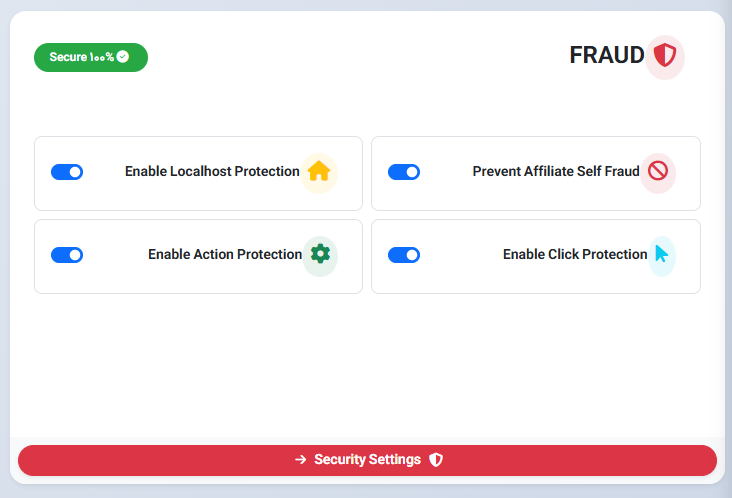The height and width of the screenshot is (498, 732).
Task: Toggle Enable Localhost Protection switch
Action: coord(67,172)
